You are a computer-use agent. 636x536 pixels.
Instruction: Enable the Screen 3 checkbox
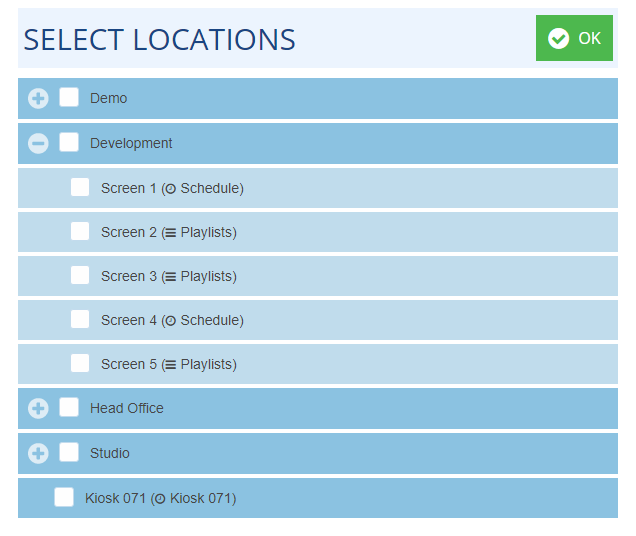pyautogui.click(x=80, y=275)
